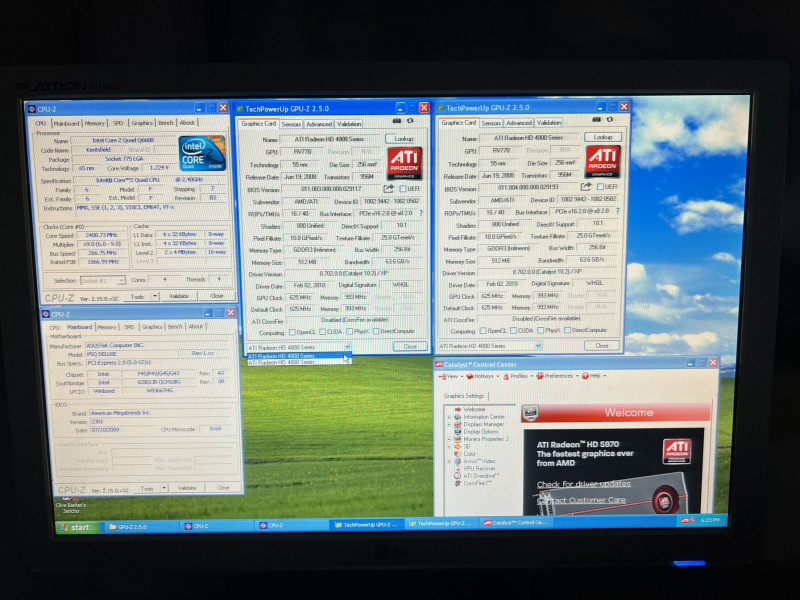This screenshot has height=600, width=800.
Task: Open the SPD tab in CPU-Z Mainboard window
Action: 129,327
